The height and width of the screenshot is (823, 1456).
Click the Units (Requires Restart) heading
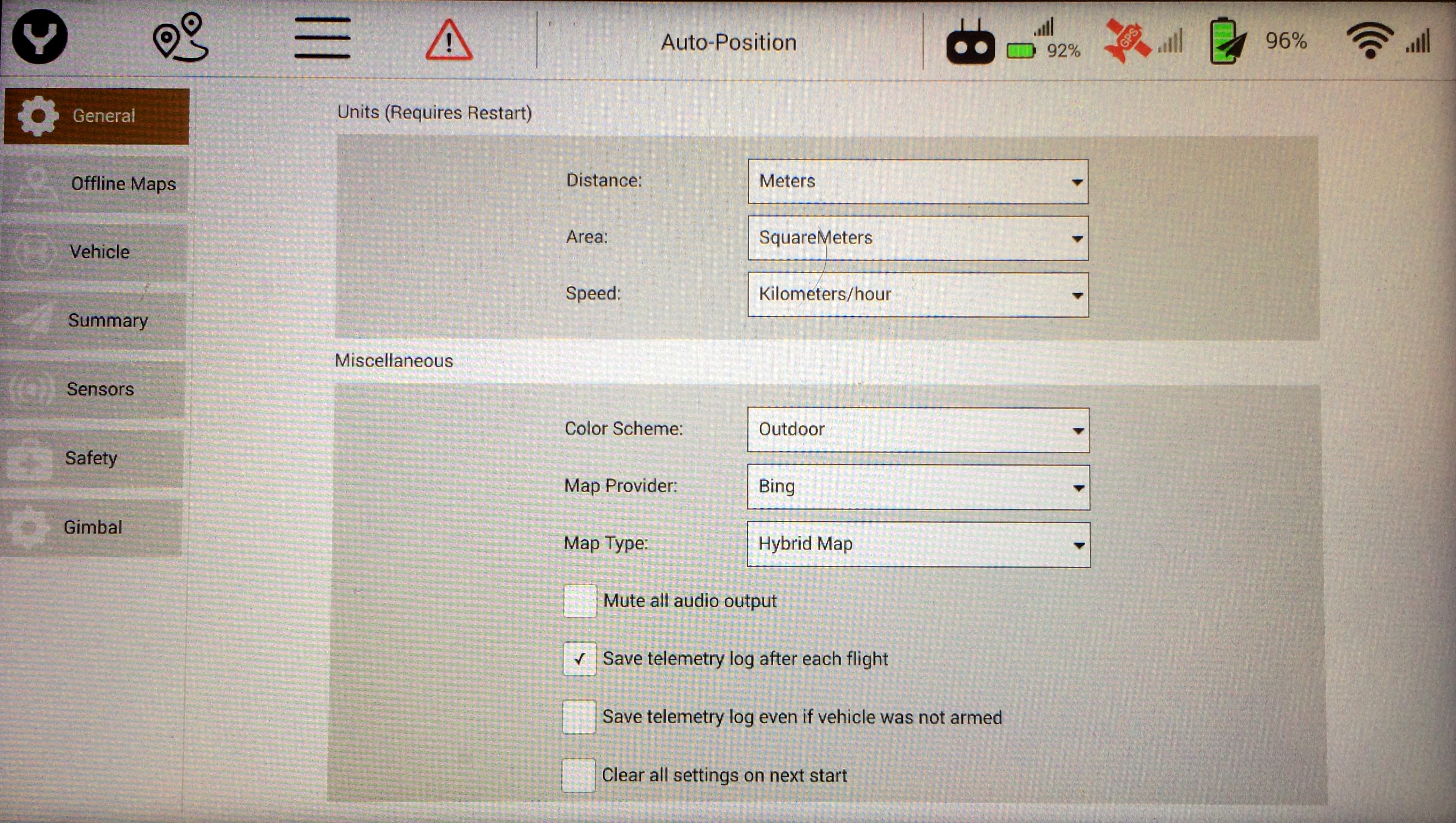coord(434,112)
